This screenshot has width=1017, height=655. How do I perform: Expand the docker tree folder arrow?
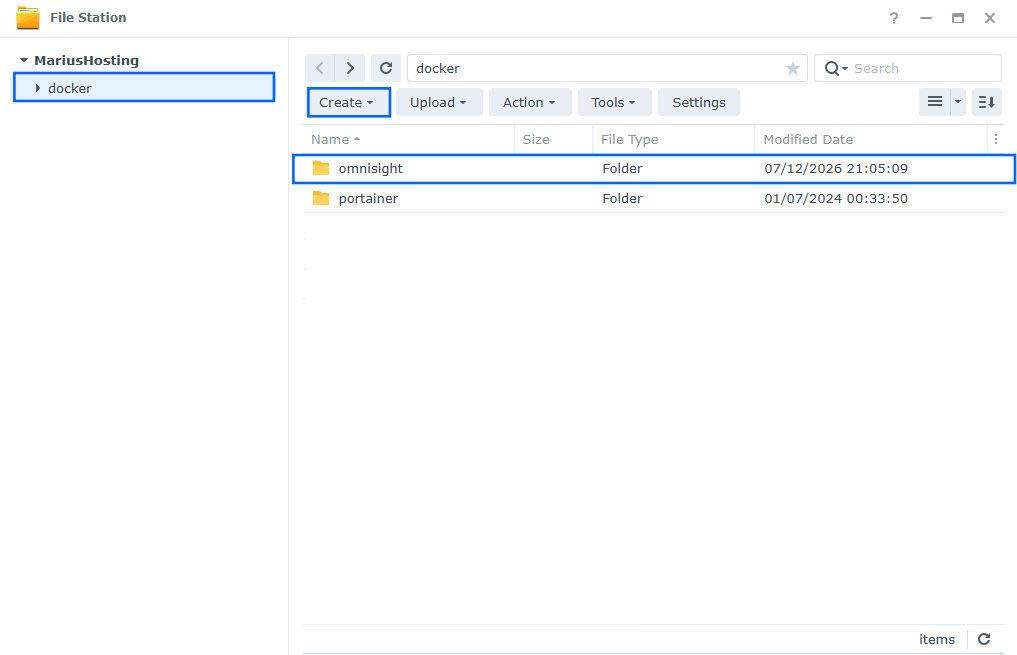(38, 88)
